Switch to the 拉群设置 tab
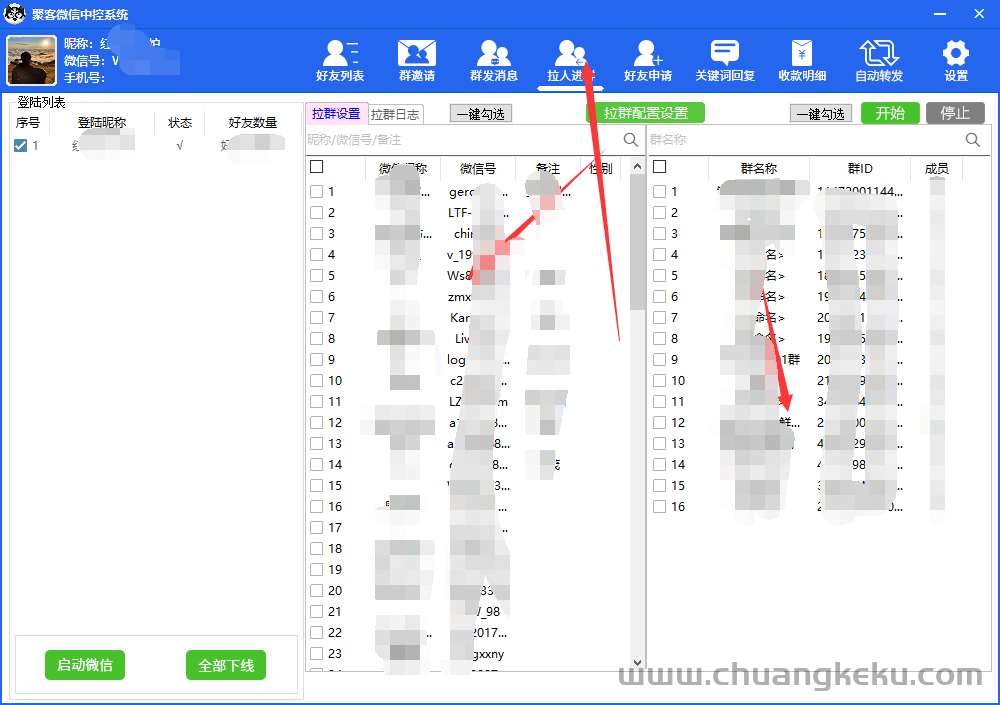The height and width of the screenshot is (705, 1000). click(336, 114)
